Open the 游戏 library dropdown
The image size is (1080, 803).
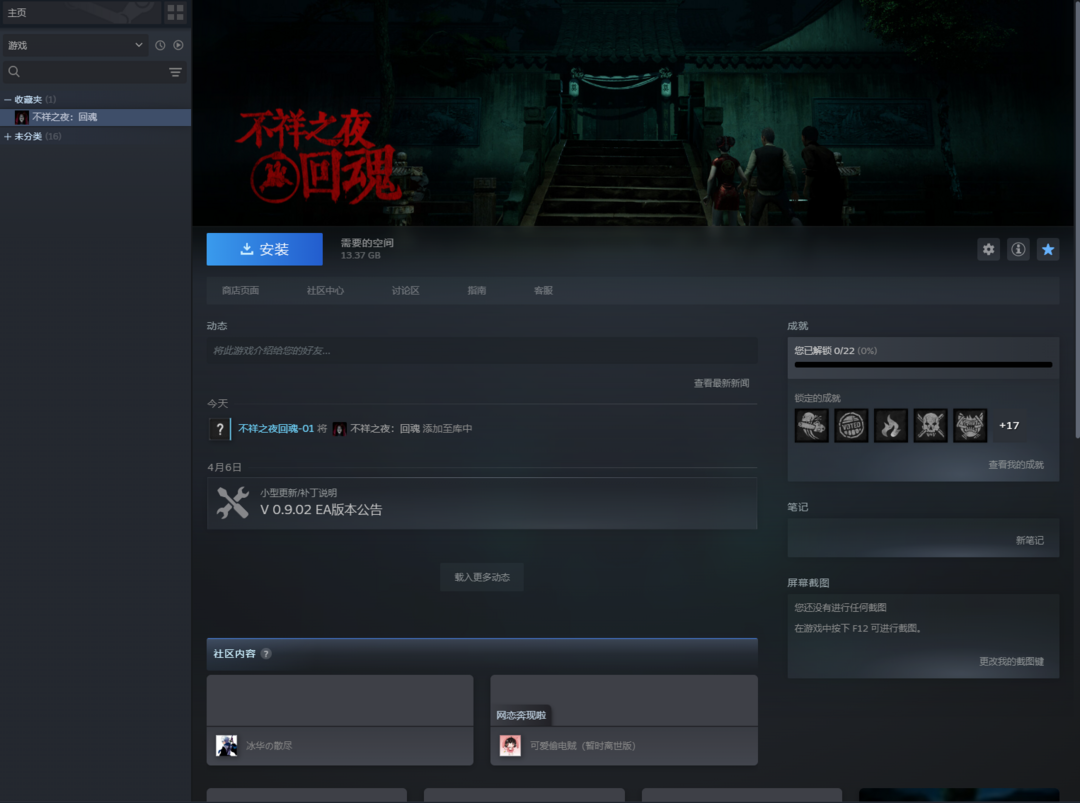(x=74, y=45)
